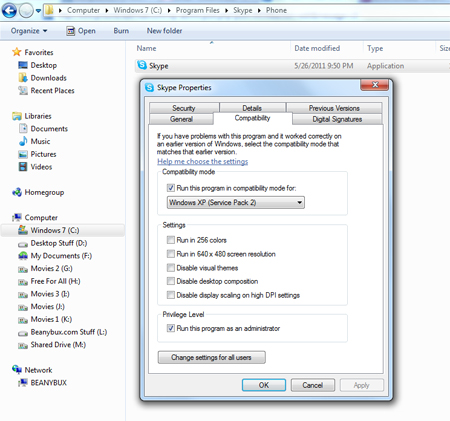
Task: Check Disable display scaling on high DPI
Action: click(171, 295)
